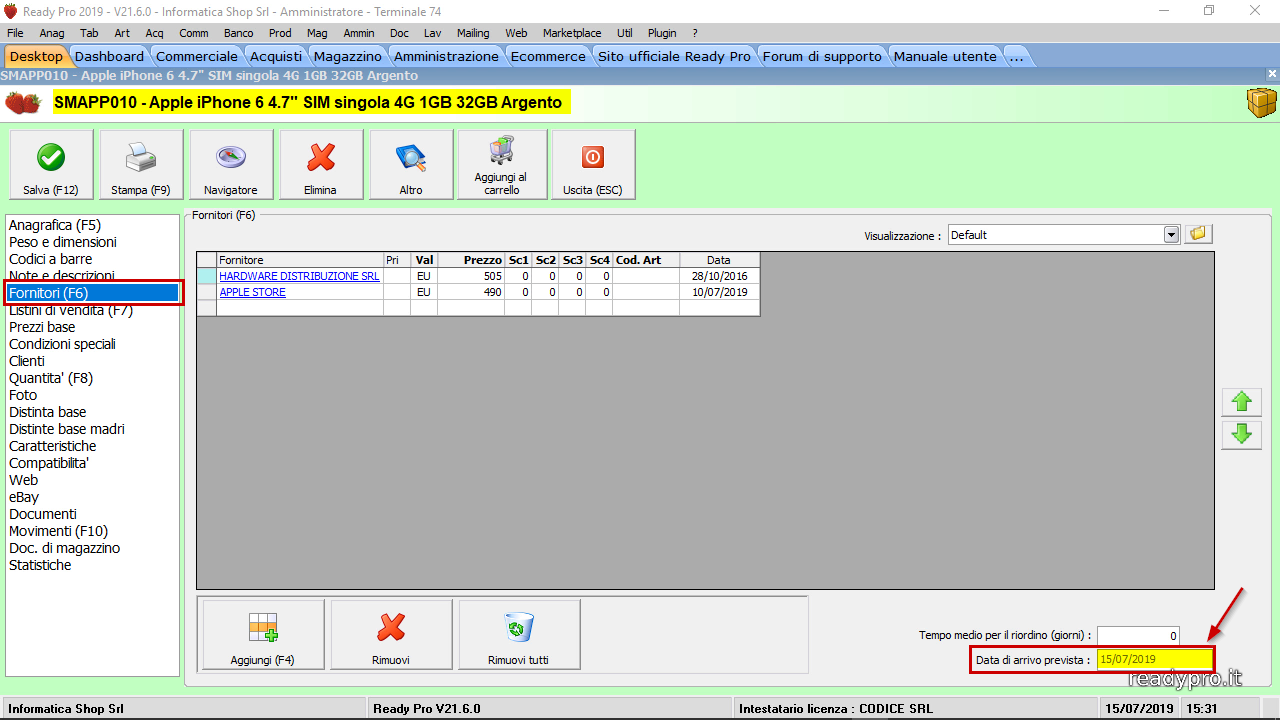This screenshot has height=720, width=1280.
Task: Open the Ecommerce tab
Action: pos(548,56)
